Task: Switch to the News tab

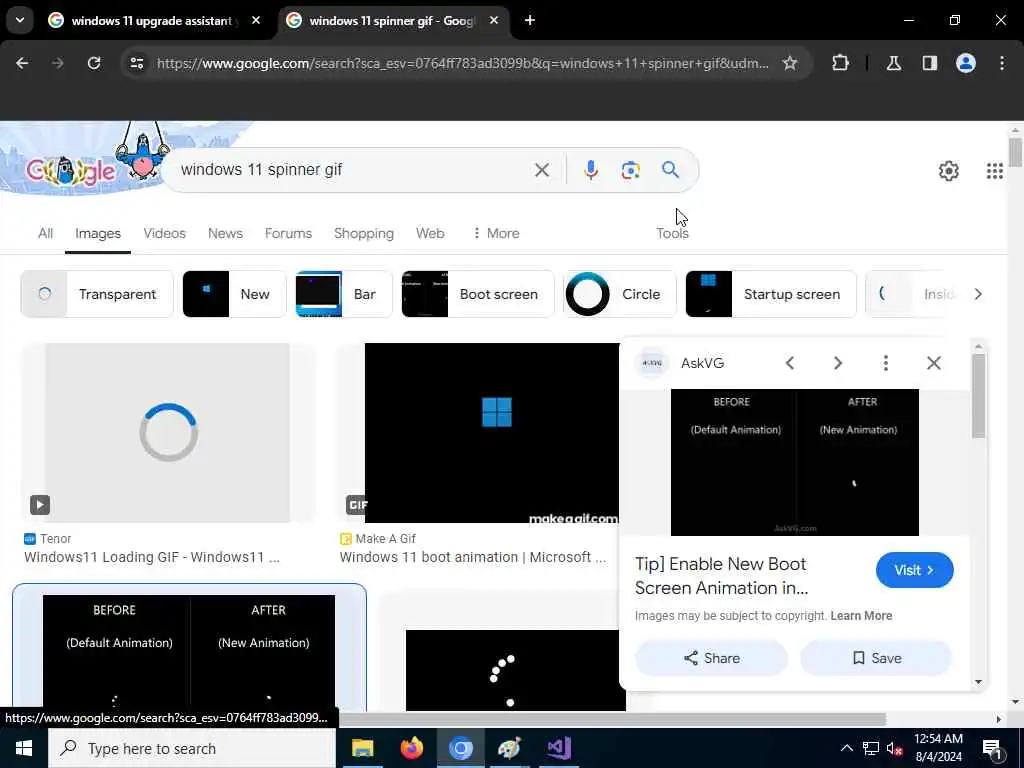Action: coord(225,233)
